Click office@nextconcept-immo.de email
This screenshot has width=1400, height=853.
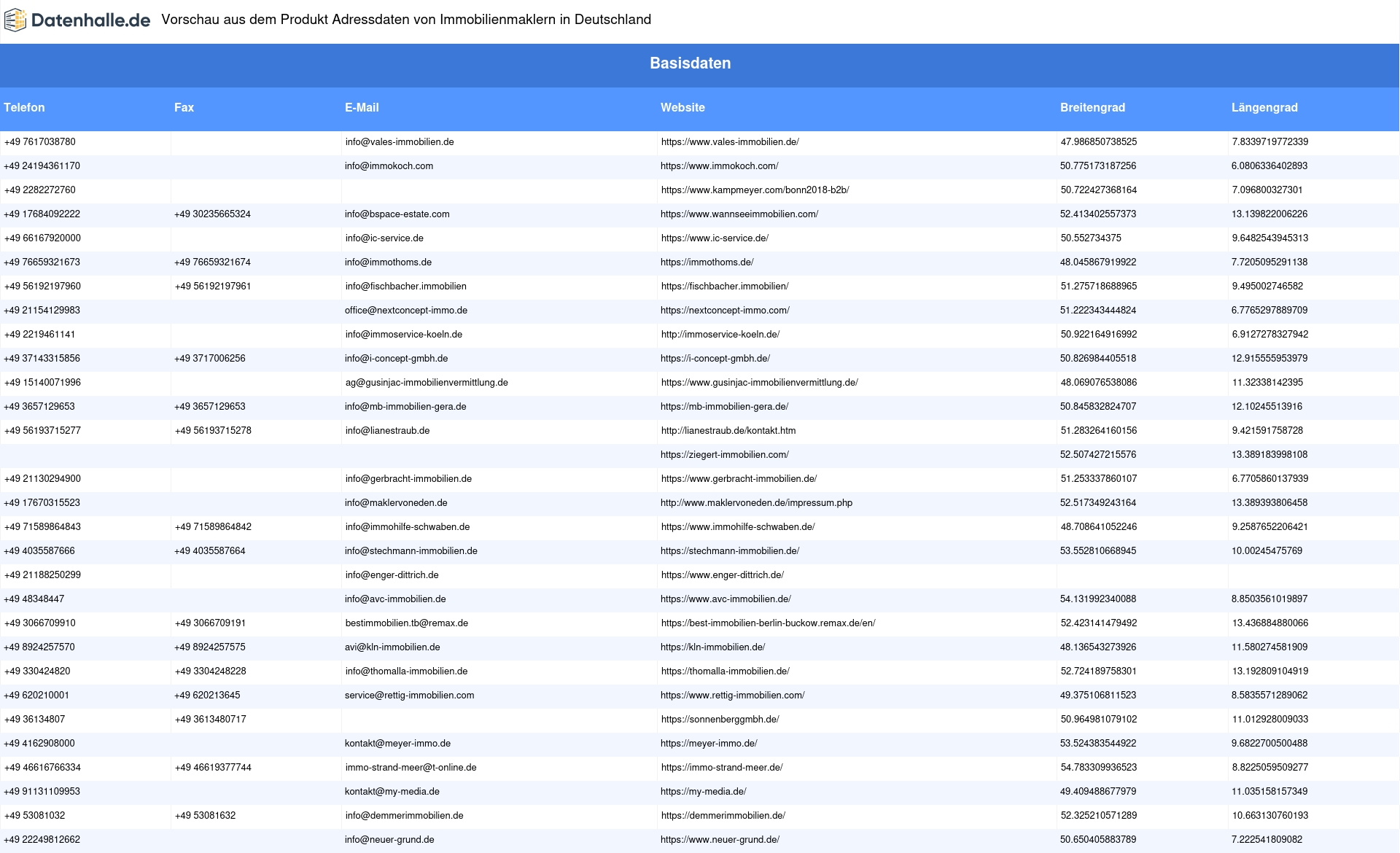(406, 311)
